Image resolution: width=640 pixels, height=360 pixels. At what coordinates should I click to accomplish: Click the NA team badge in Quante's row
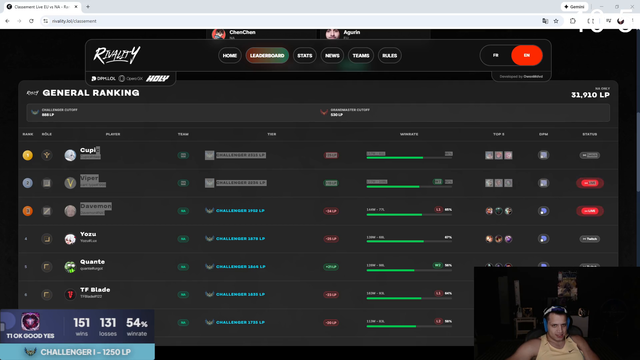tap(183, 267)
